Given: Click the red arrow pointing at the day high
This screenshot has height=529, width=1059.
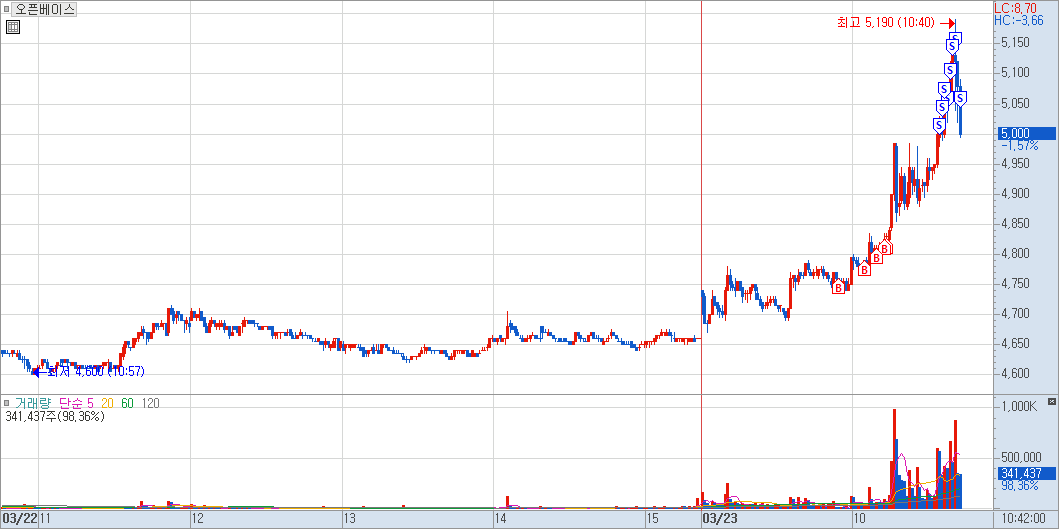Looking at the screenshot, I should [x=946, y=23].
